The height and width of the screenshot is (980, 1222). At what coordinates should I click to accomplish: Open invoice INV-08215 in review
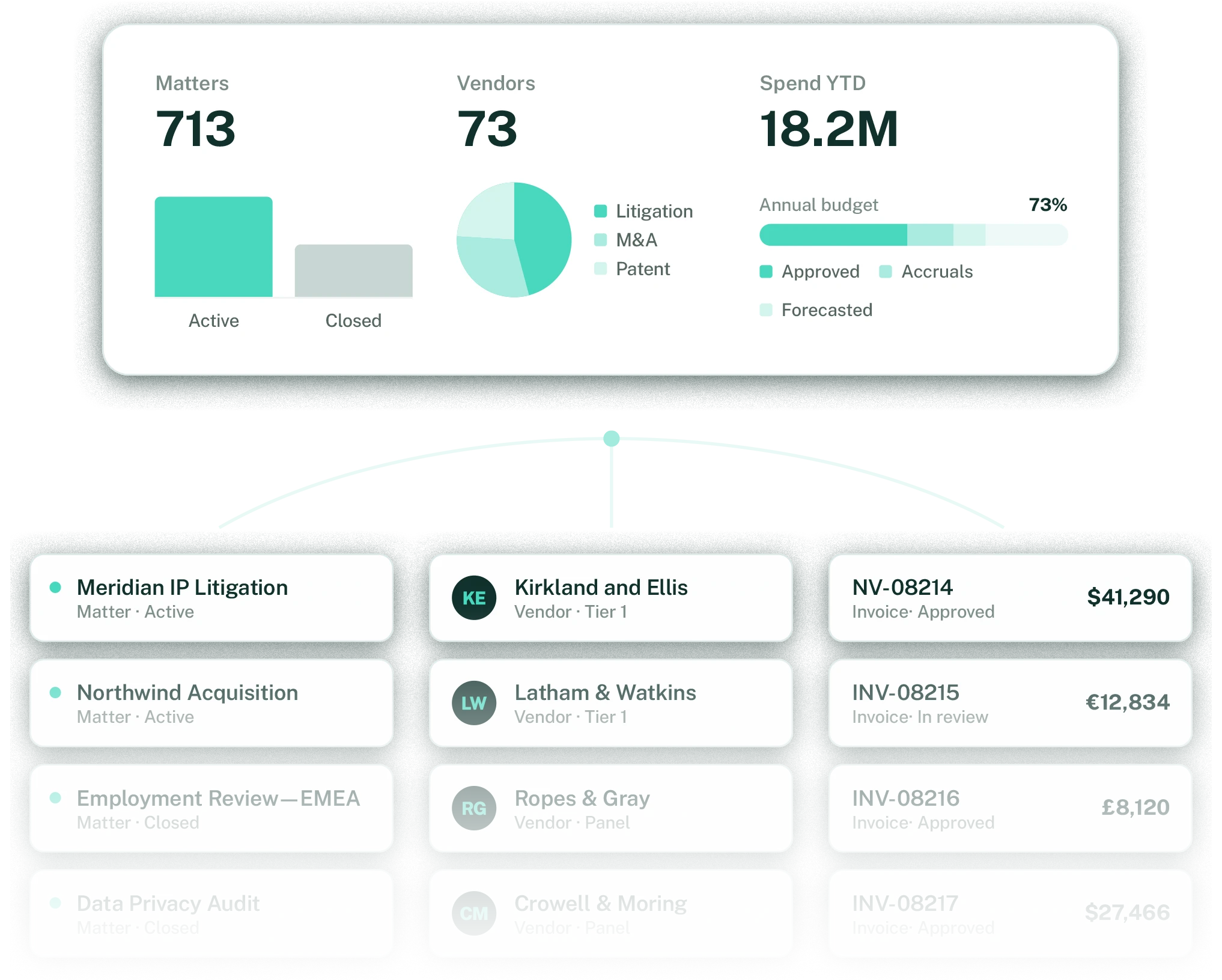pos(1011,703)
